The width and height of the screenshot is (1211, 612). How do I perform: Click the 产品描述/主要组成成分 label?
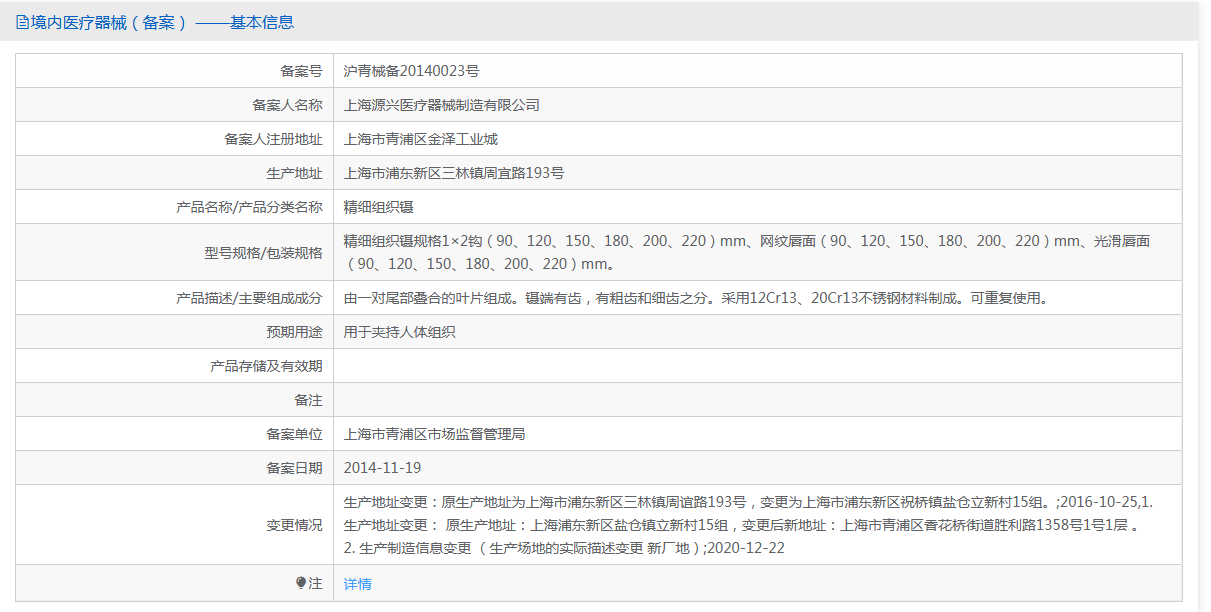pos(249,298)
